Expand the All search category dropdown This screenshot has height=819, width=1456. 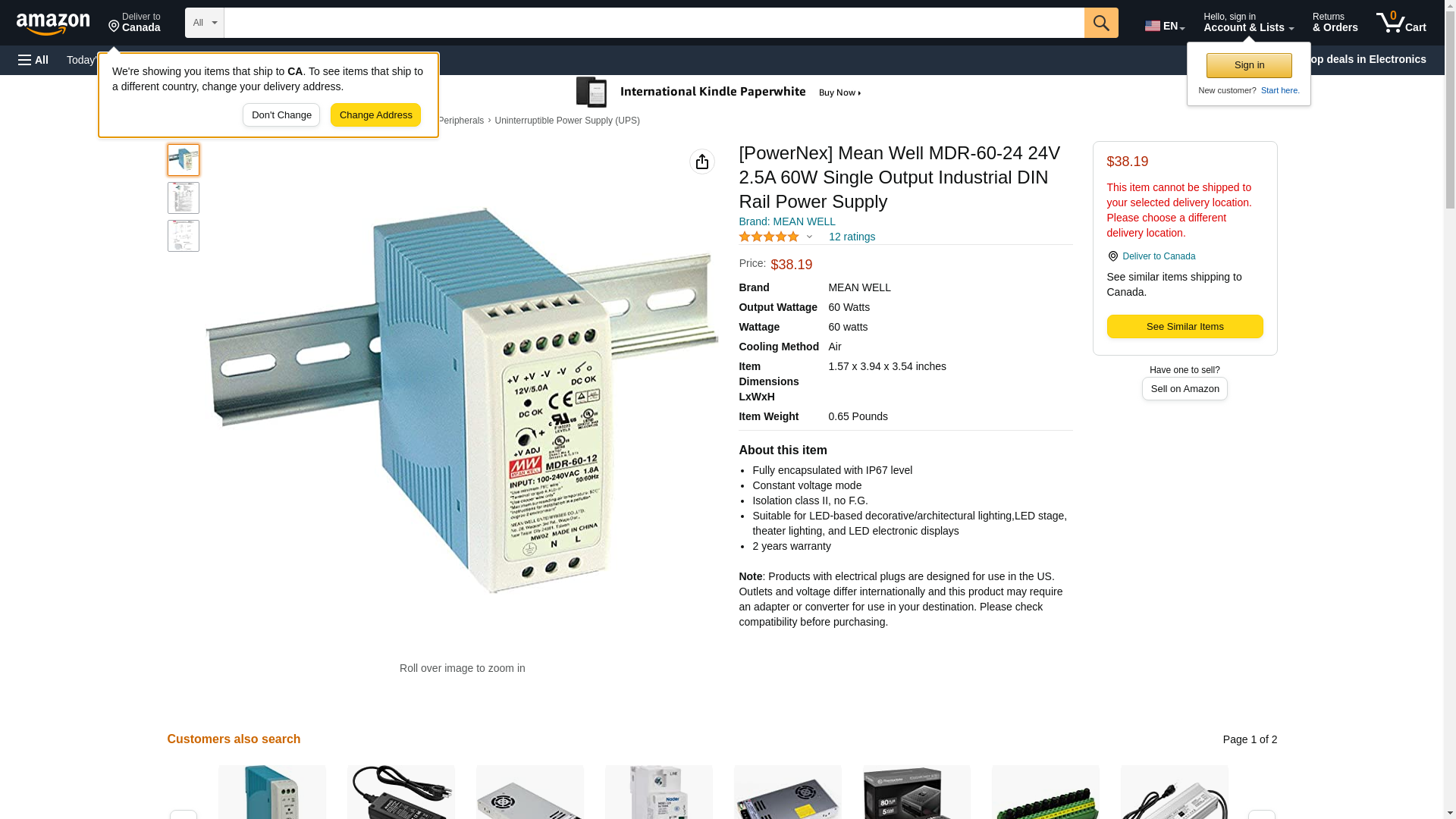(205, 23)
